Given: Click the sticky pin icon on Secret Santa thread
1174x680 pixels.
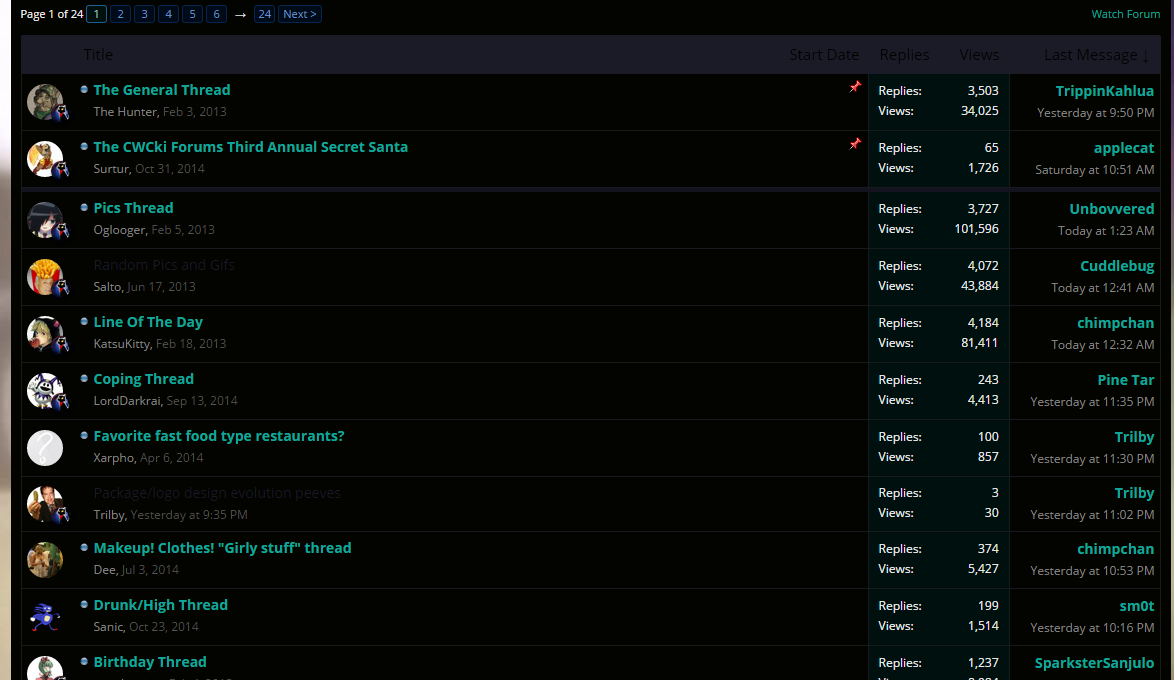Looking at the screenshot, I should pyautogui.click(x=855, y=144).
